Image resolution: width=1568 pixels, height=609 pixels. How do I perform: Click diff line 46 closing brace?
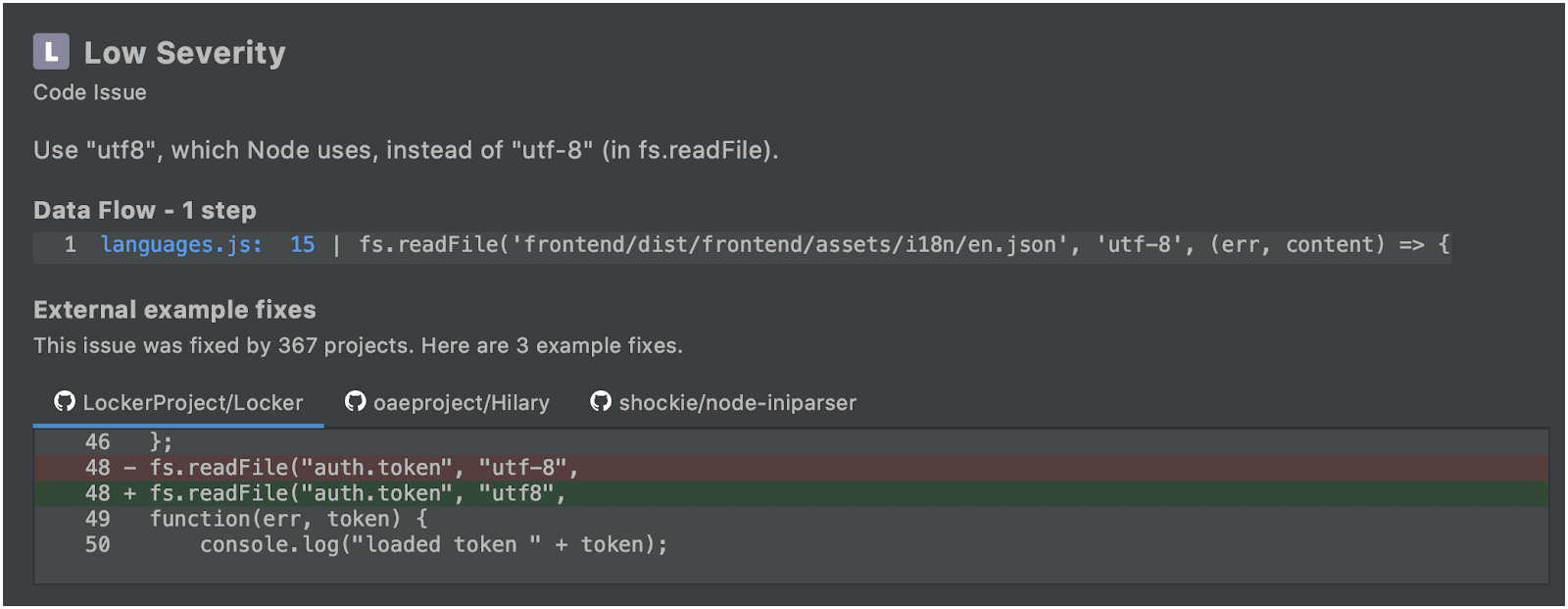click(161, 442)
